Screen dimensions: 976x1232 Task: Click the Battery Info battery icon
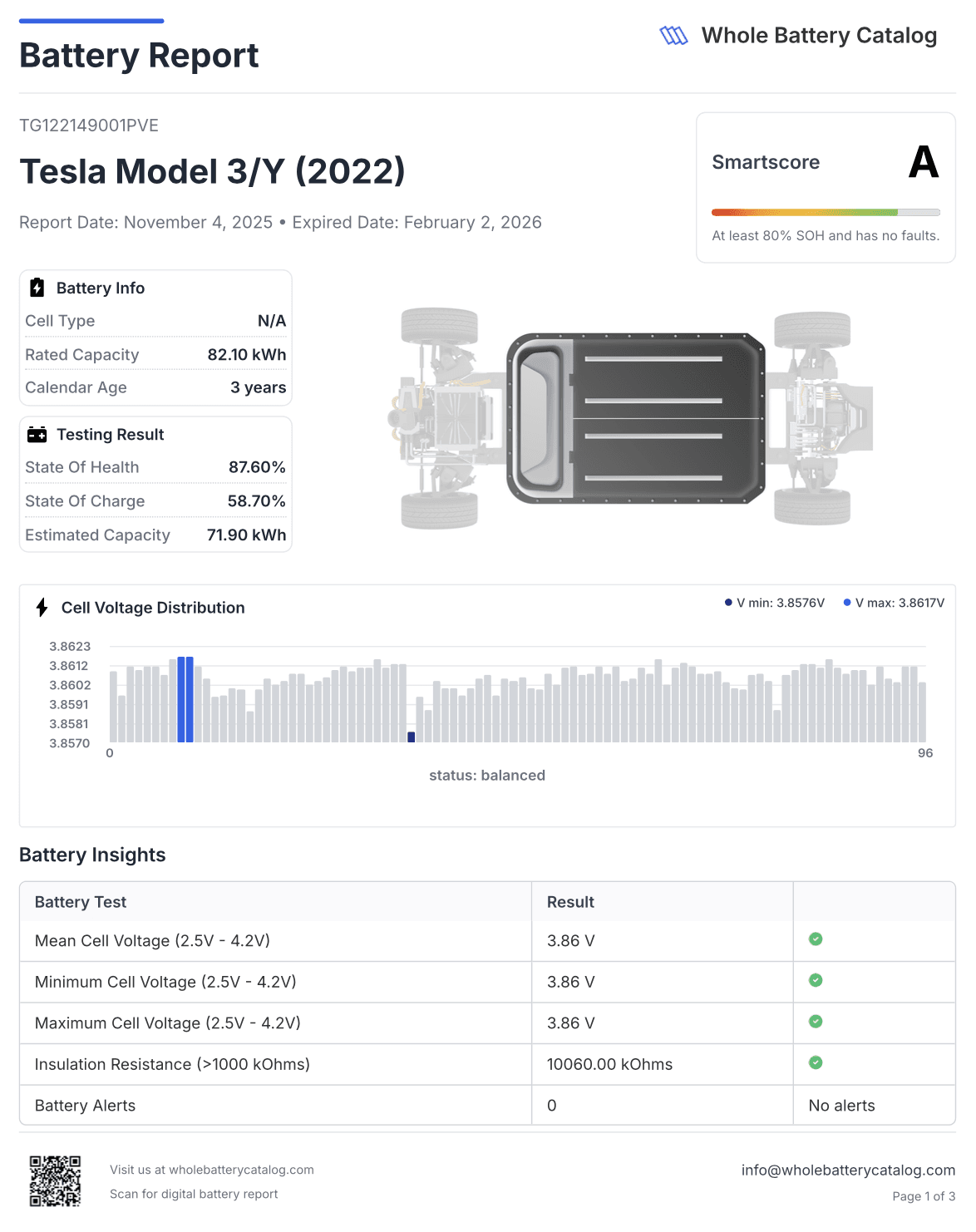pyautogui.click(x=37, y=287)
